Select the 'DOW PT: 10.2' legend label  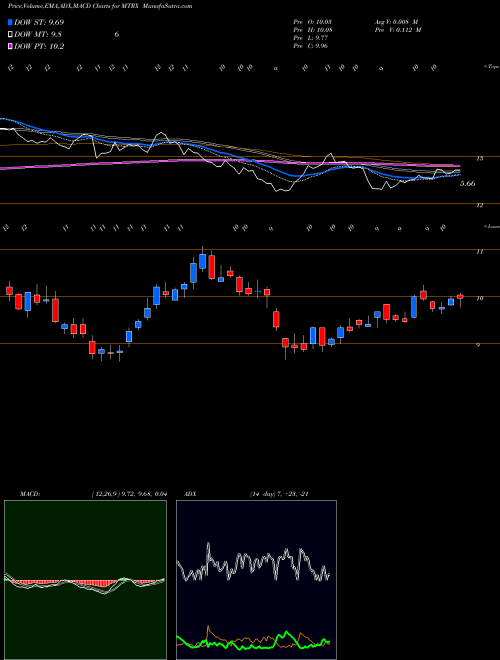(x=39, y=46)
